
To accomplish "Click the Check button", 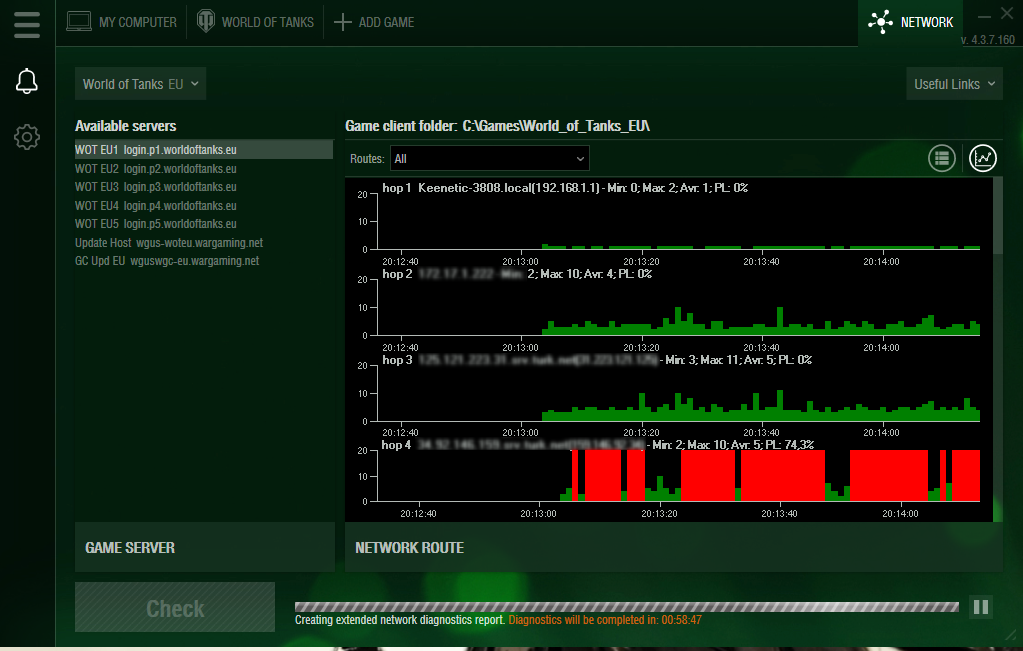I will coord(175,607).
